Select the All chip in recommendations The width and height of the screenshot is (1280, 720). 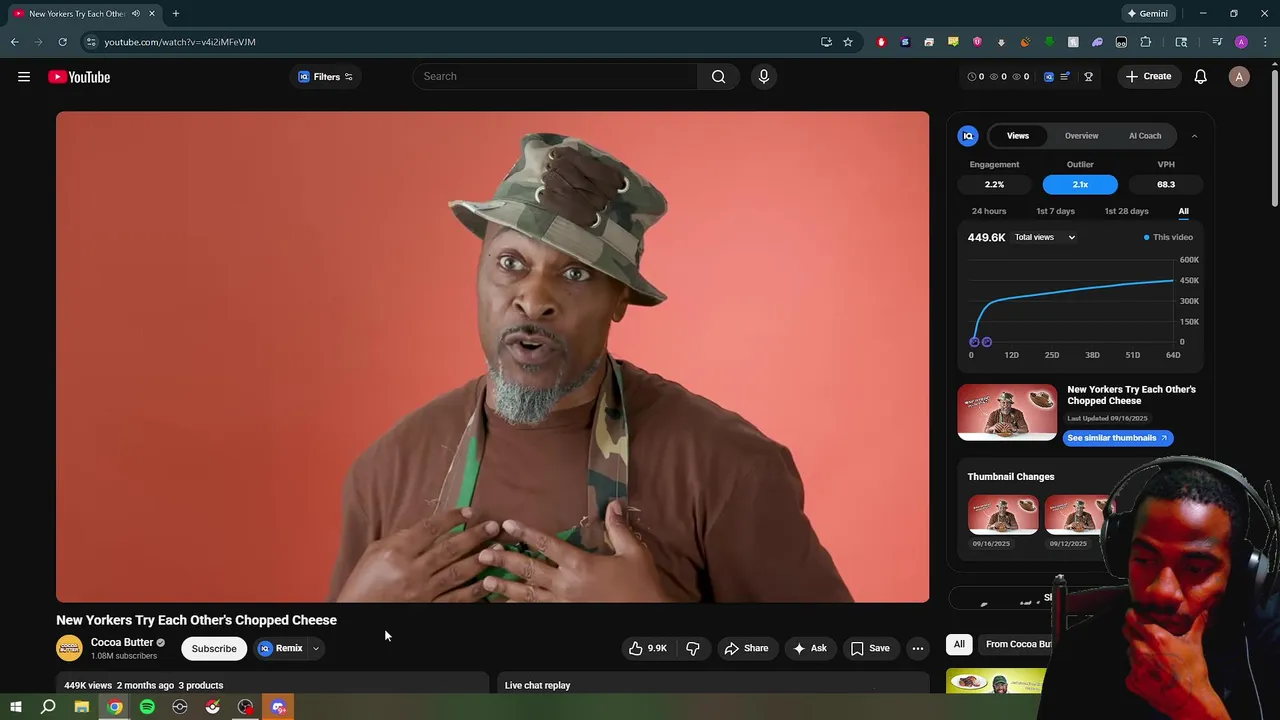coord(959,644)
